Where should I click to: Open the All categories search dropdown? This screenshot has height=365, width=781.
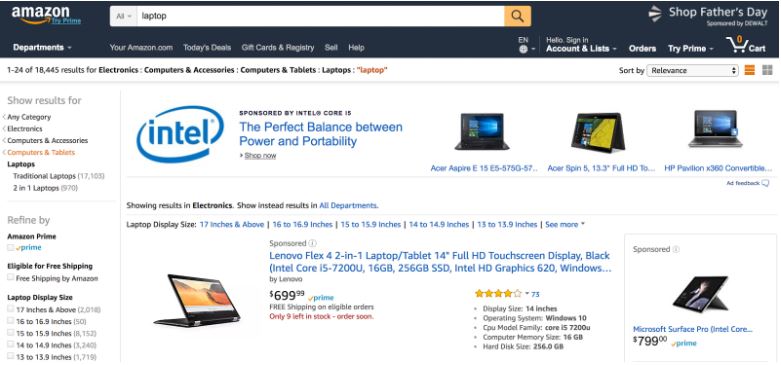[123, 16]
